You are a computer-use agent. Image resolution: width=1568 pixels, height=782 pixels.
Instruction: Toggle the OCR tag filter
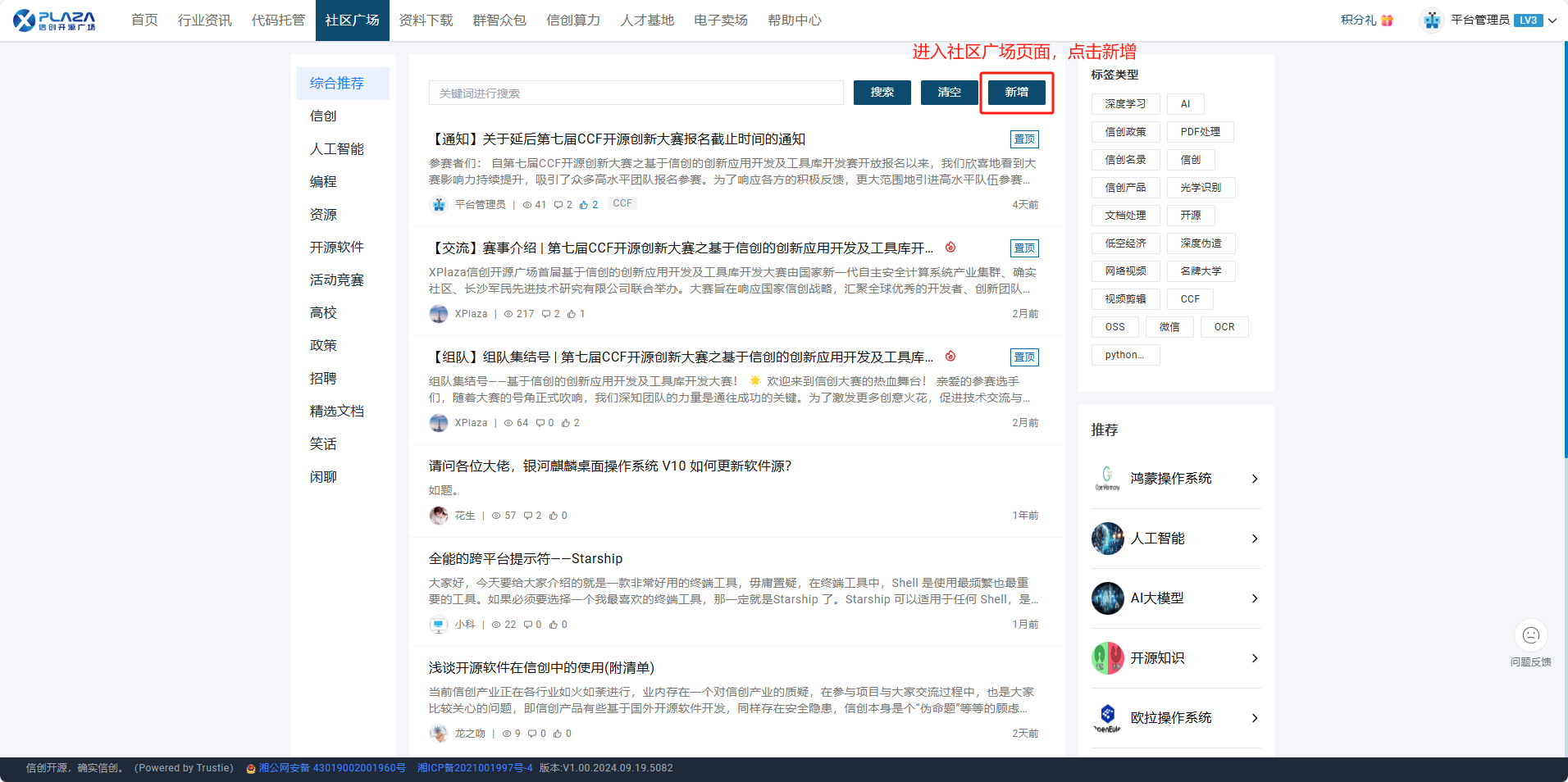tap(1224, 327)
